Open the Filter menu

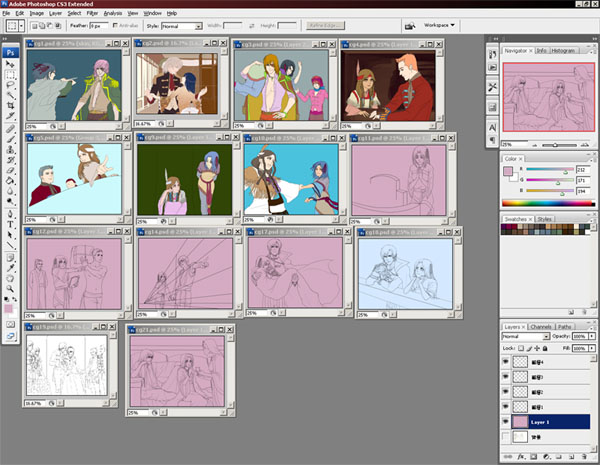click(x=92, y=13)
